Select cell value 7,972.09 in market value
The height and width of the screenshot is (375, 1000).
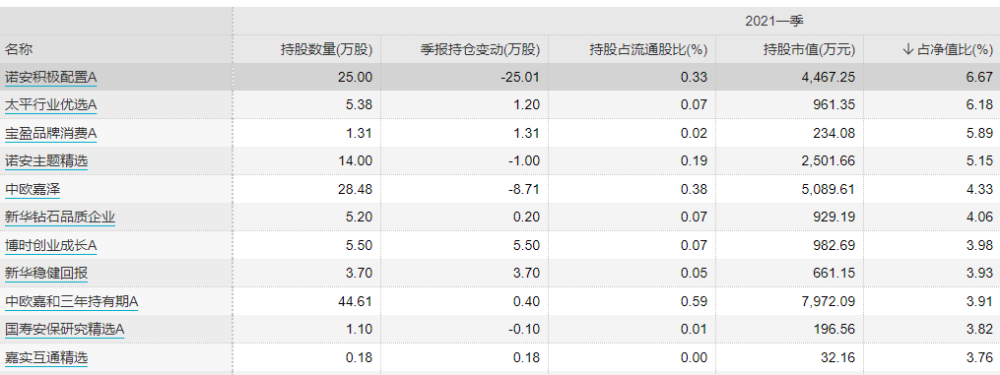click(828, 302)
